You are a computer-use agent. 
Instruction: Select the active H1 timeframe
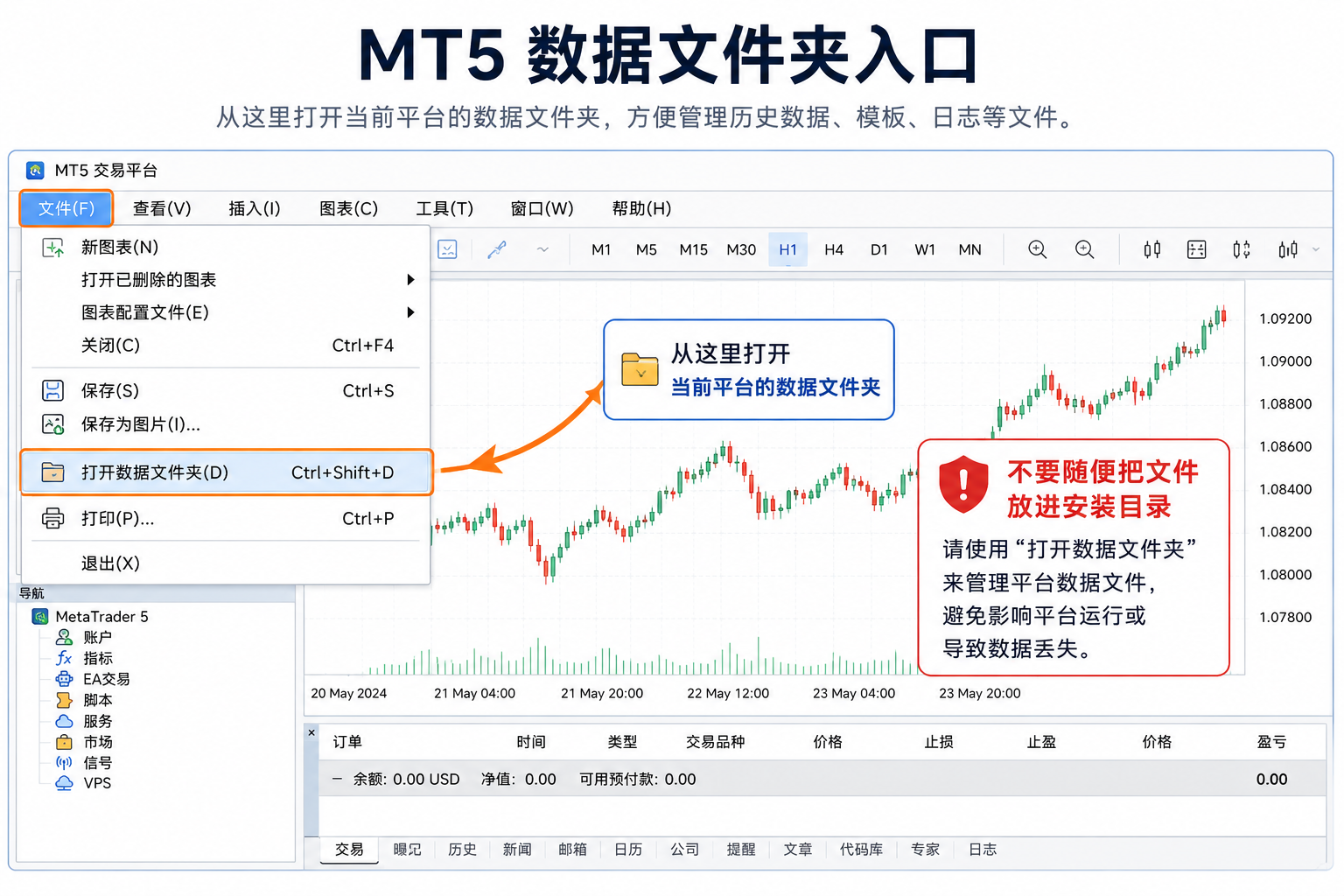[788, 249]
